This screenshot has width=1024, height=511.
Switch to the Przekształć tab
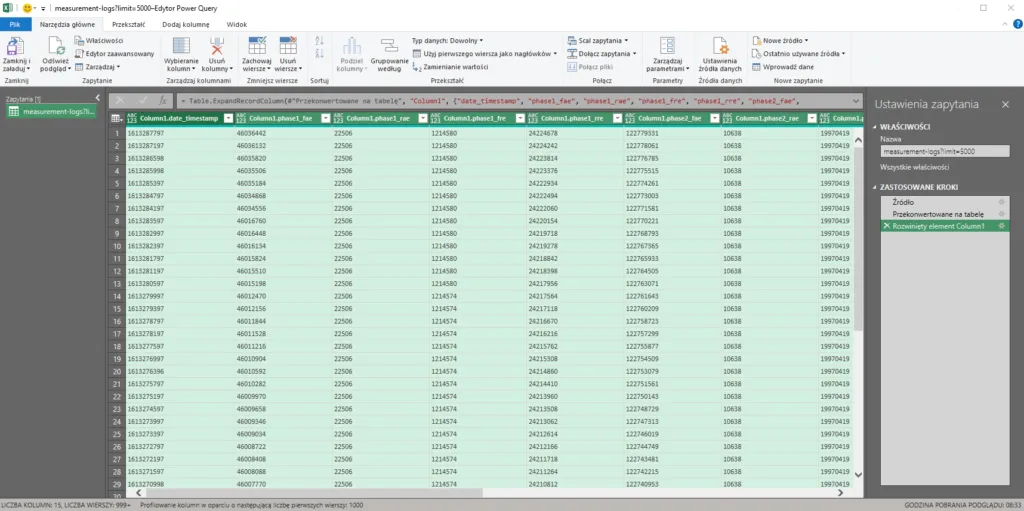tap(129, 24)
